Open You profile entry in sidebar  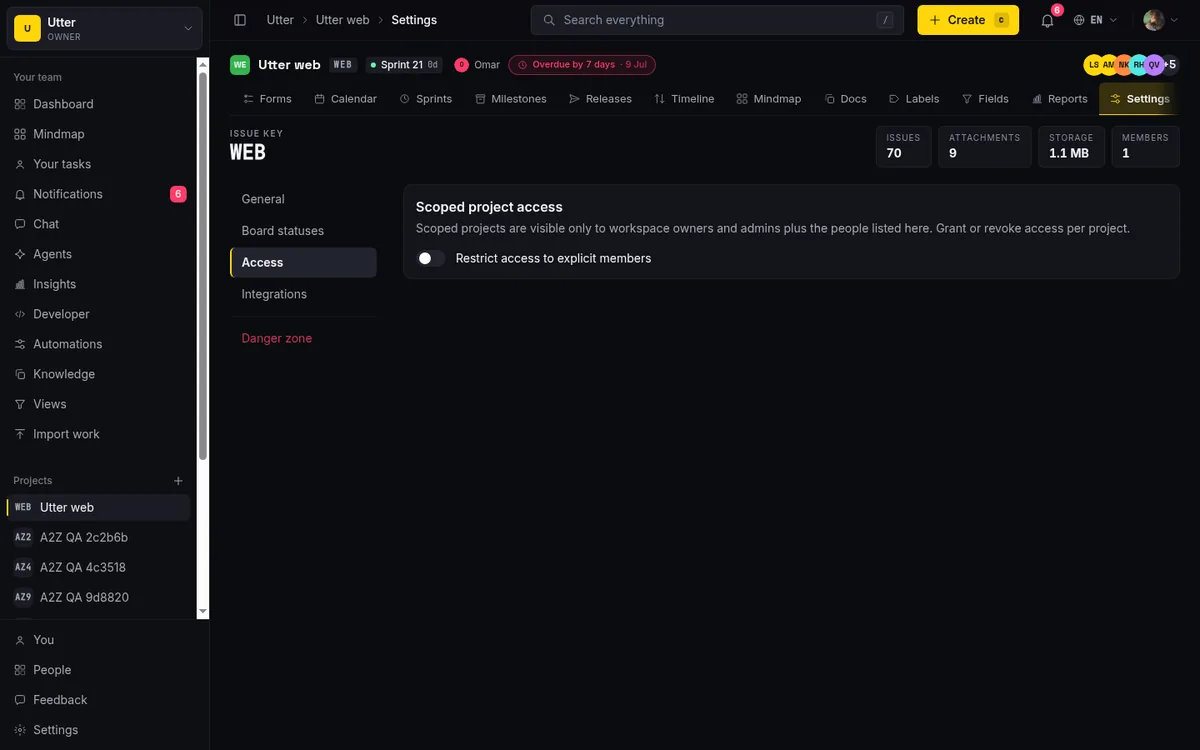coord(104,640)
